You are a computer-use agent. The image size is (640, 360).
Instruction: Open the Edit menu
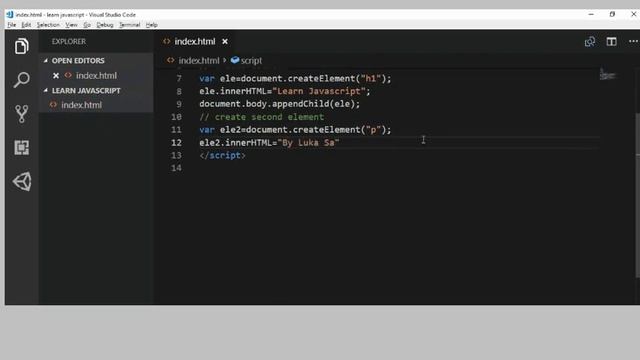(x=26, y=25)
